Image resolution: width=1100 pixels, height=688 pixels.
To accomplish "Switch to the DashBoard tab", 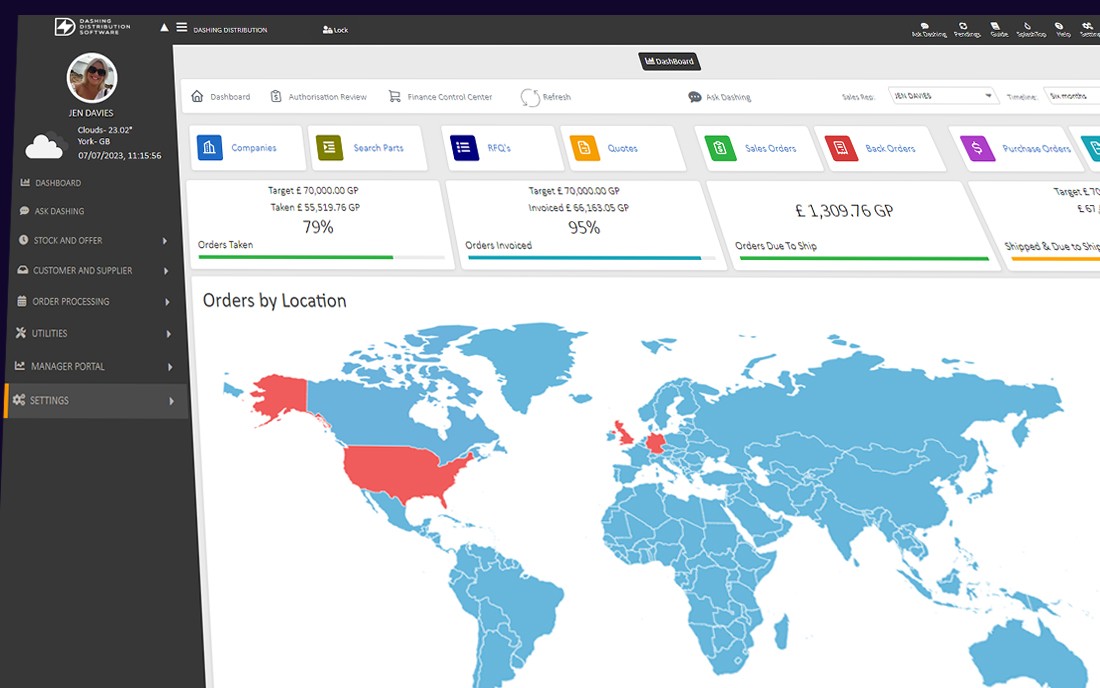I will 669,62.
